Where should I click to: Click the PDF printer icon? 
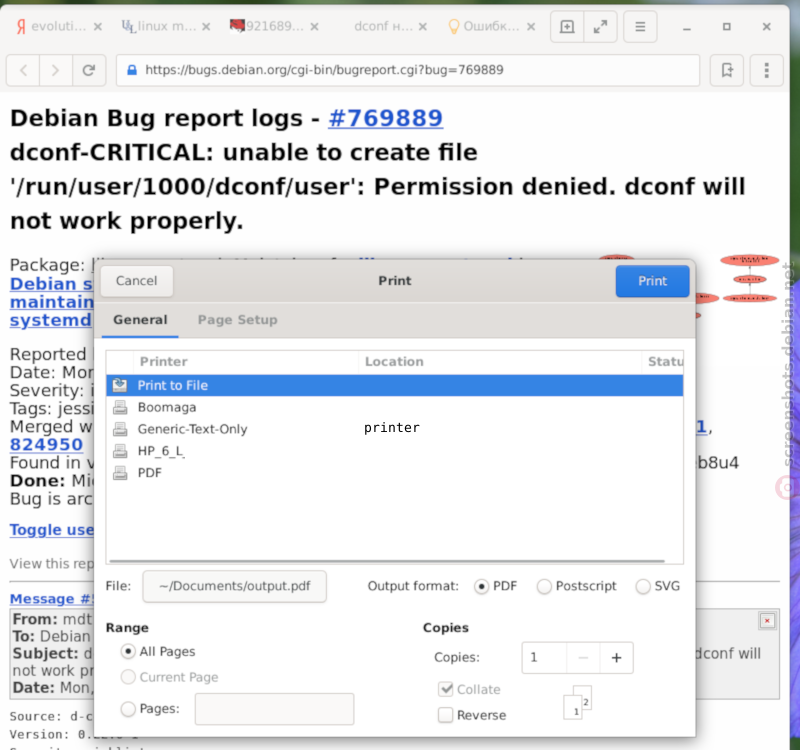(120, 473)
